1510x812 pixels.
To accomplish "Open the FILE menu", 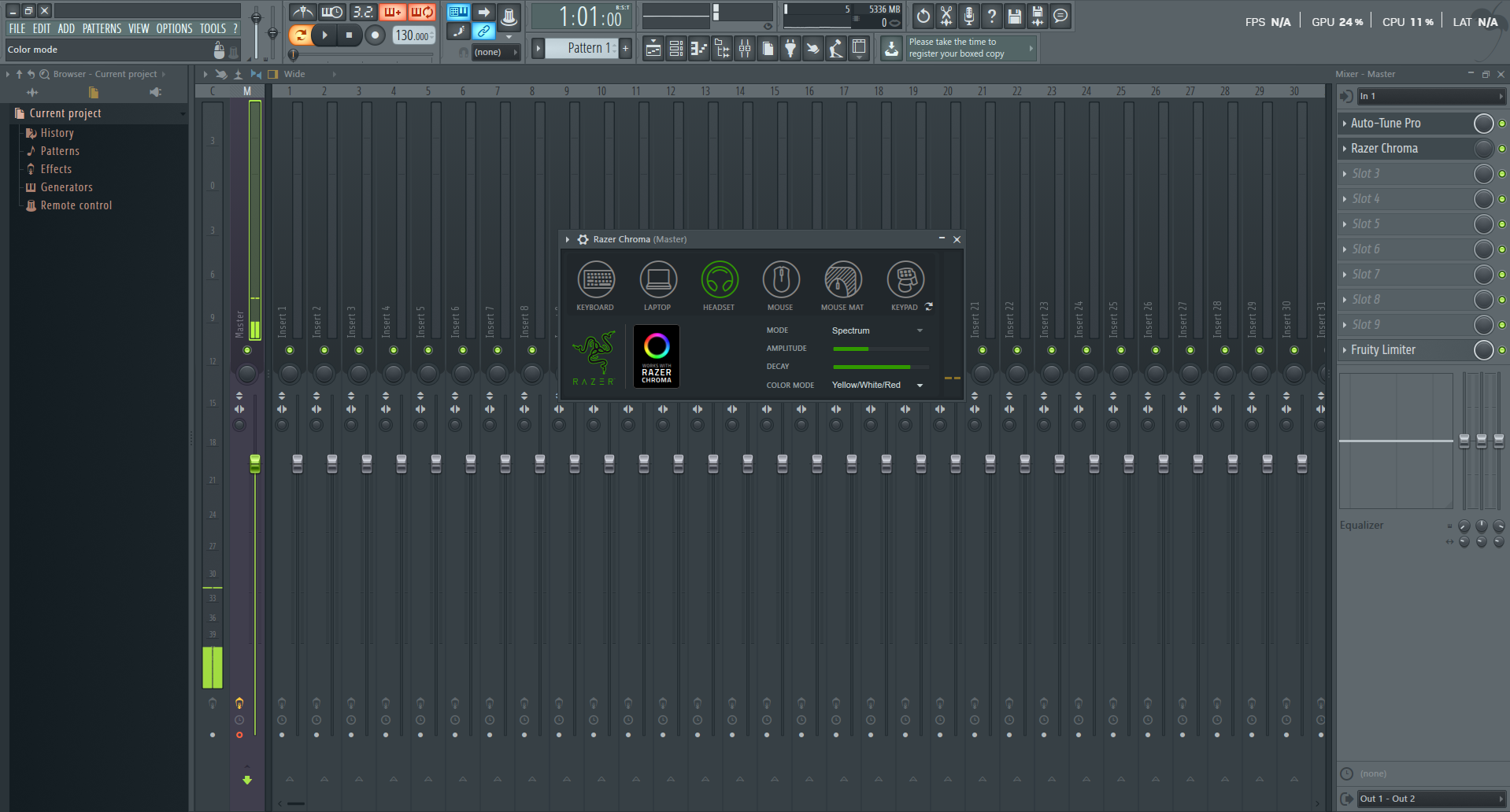I will coord(17,28).
